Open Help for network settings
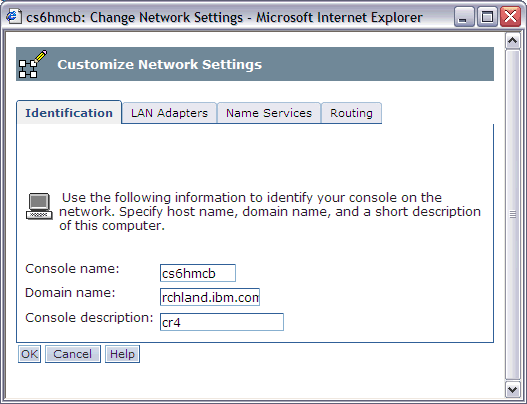The width and height of the screenshot is (527, 404). pyautogui.click(x=122, y=354)
